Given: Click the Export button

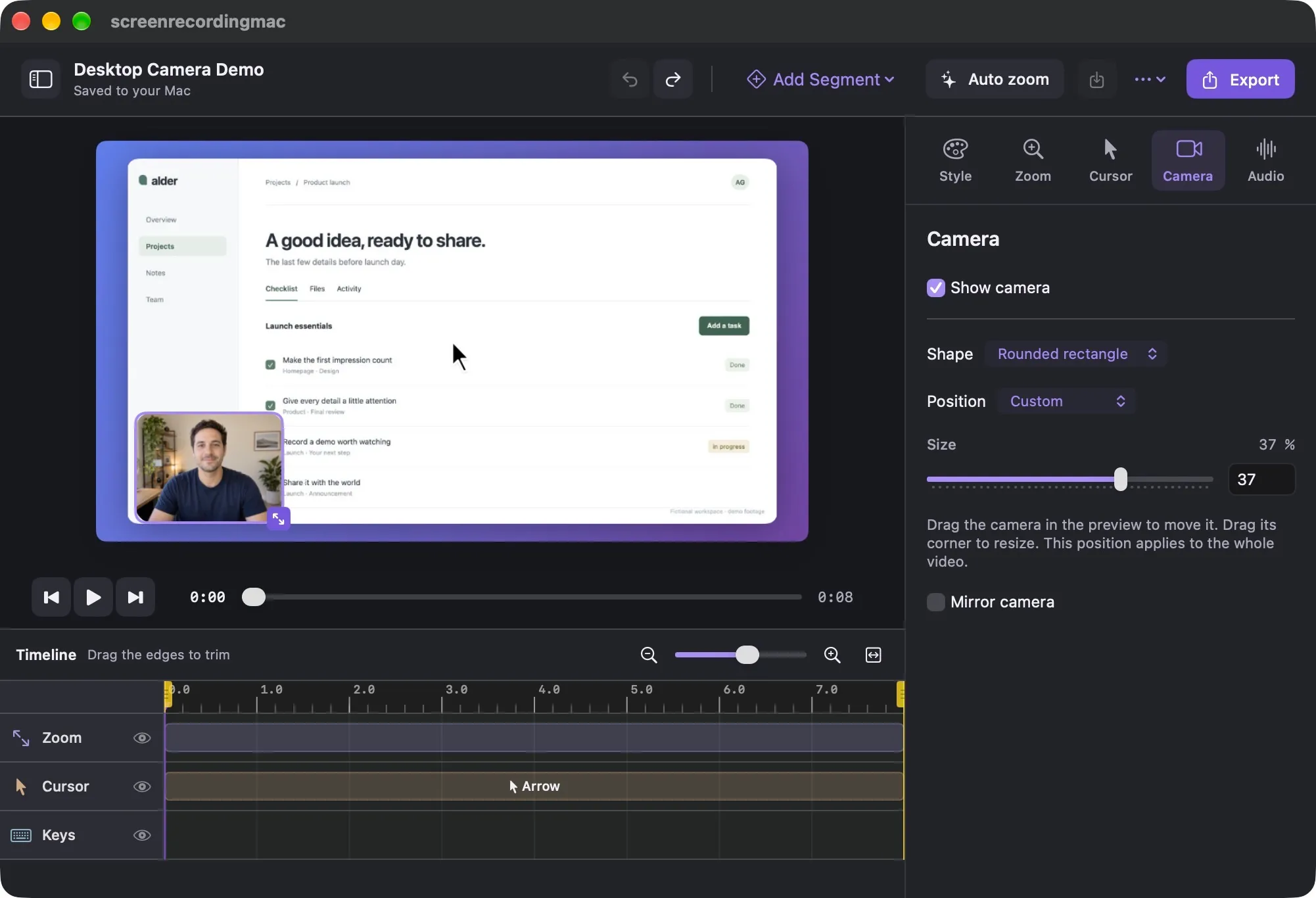Looking at the screenshot, I should (1240, 80).
